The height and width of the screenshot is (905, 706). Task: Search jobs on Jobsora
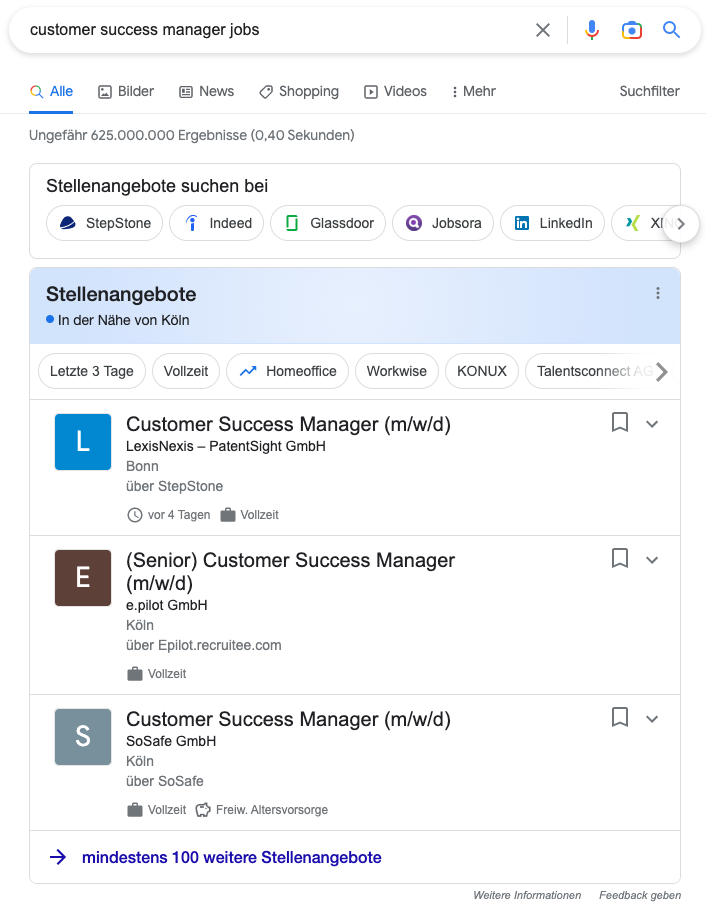[443, 223]
